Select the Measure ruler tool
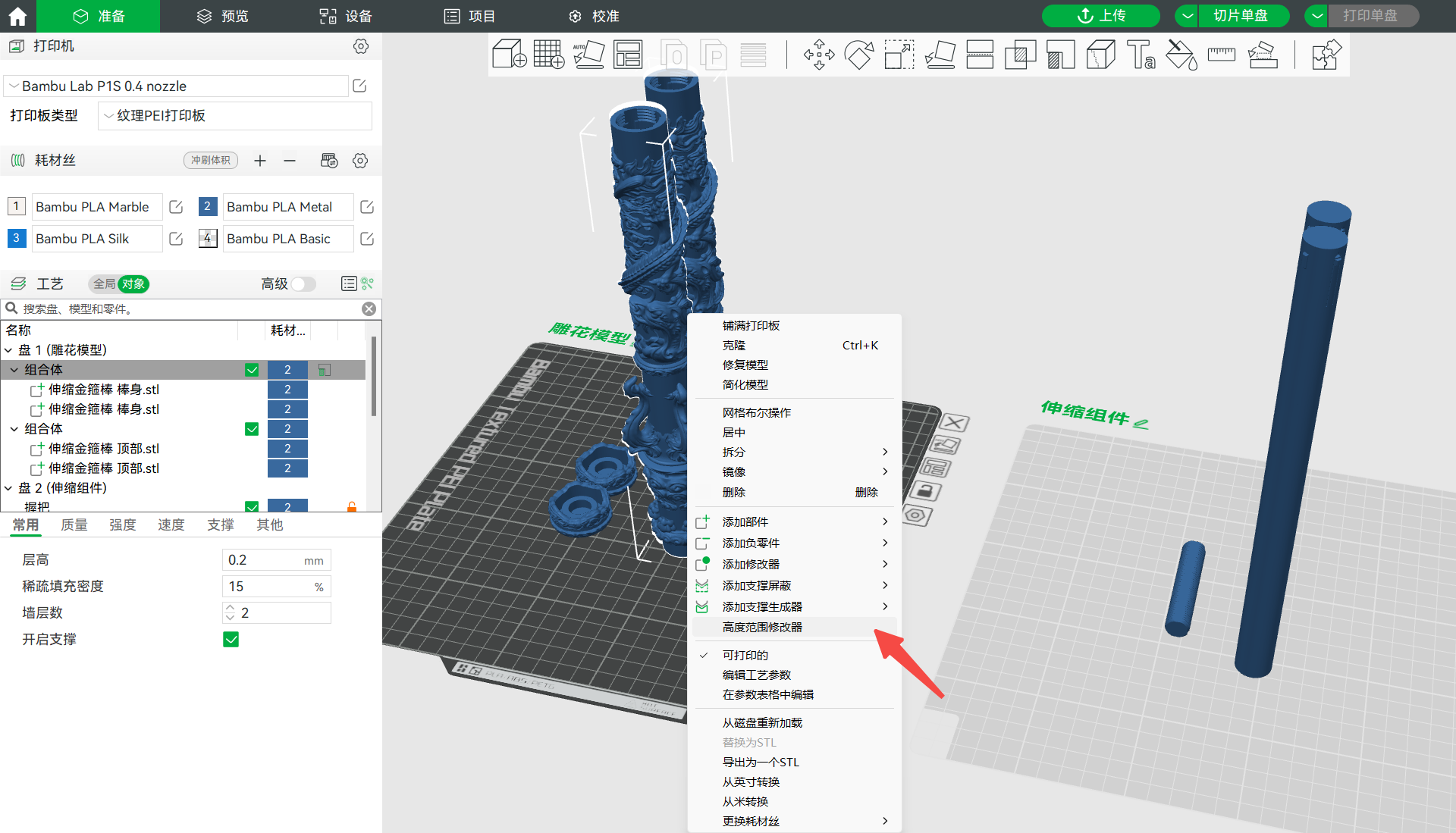 (1221, 55)
